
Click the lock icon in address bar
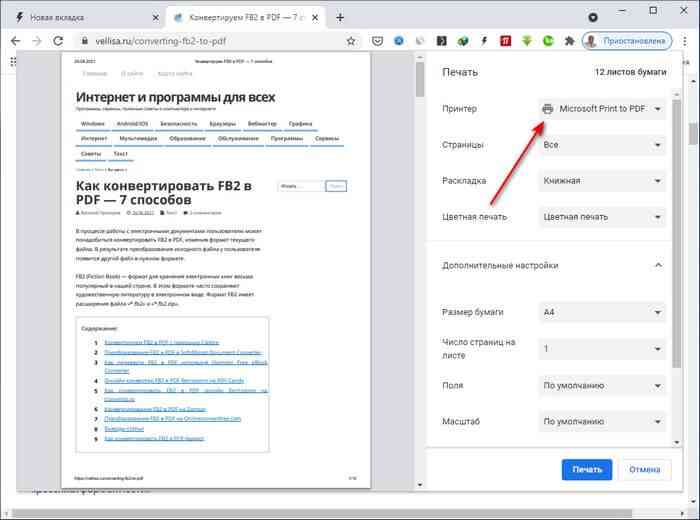click(x=84, y=41)
